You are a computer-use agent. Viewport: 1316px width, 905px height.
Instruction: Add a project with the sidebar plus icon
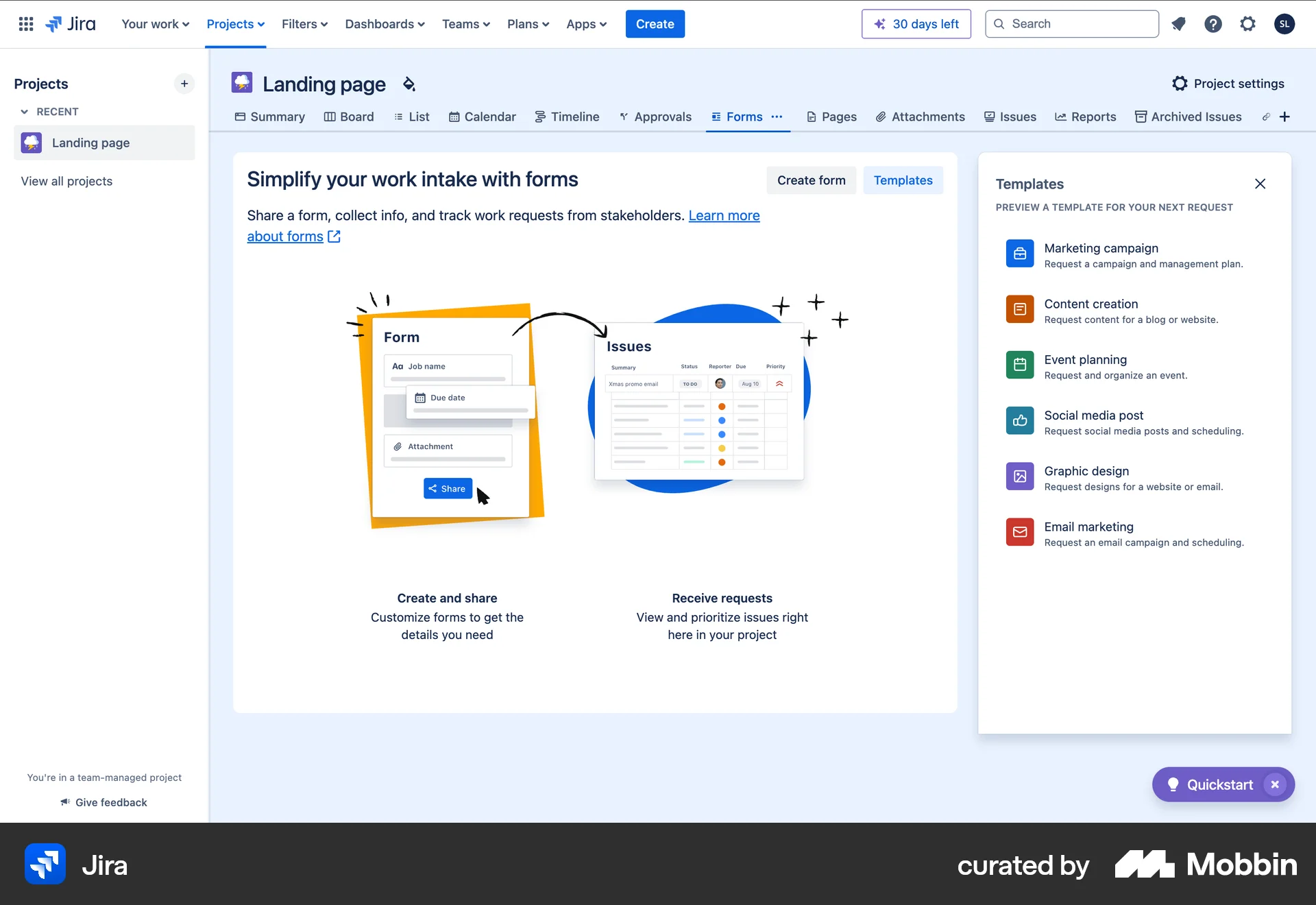pos(184,84)
